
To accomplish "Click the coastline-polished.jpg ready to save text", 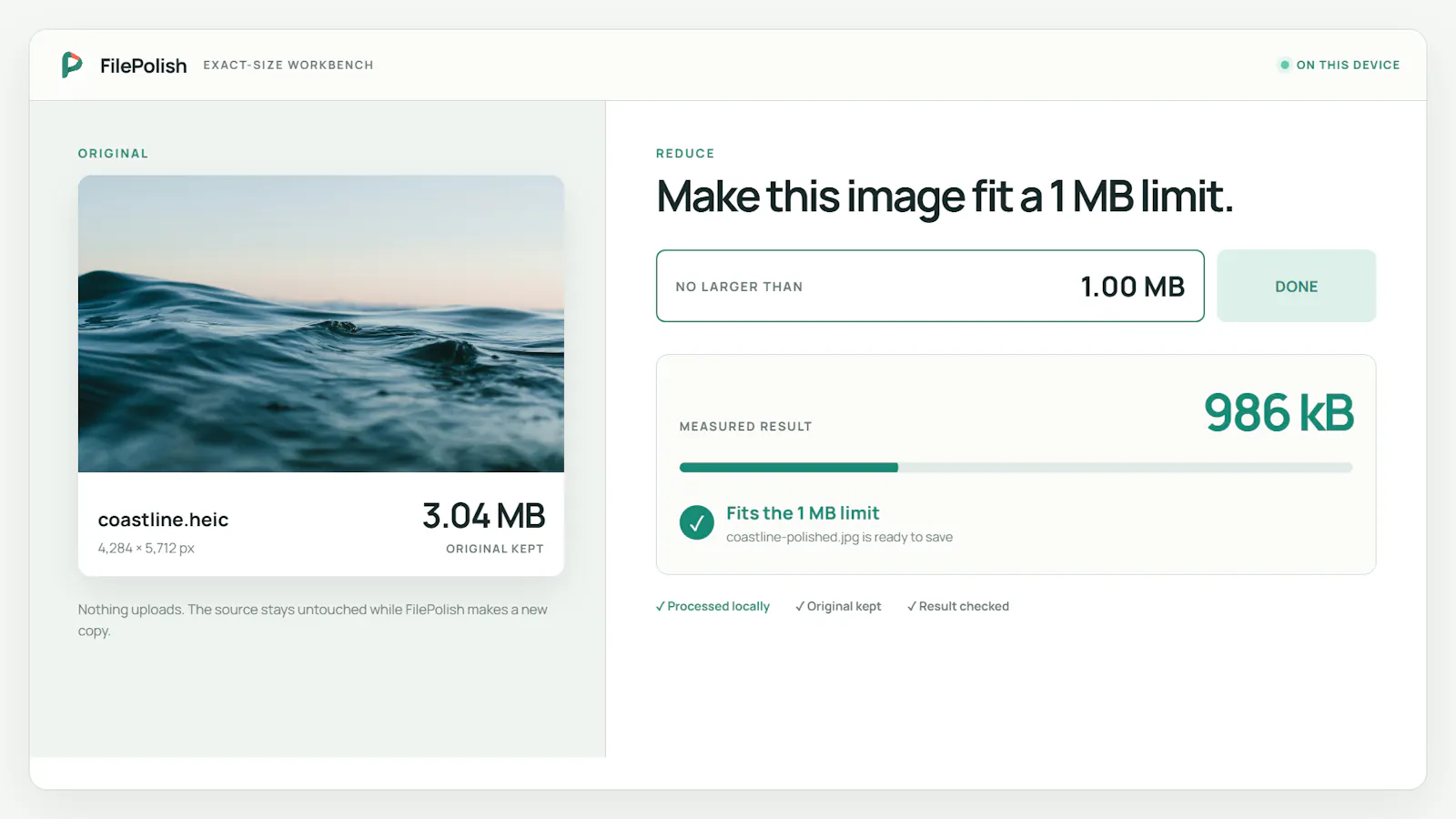I will (839, 537).
